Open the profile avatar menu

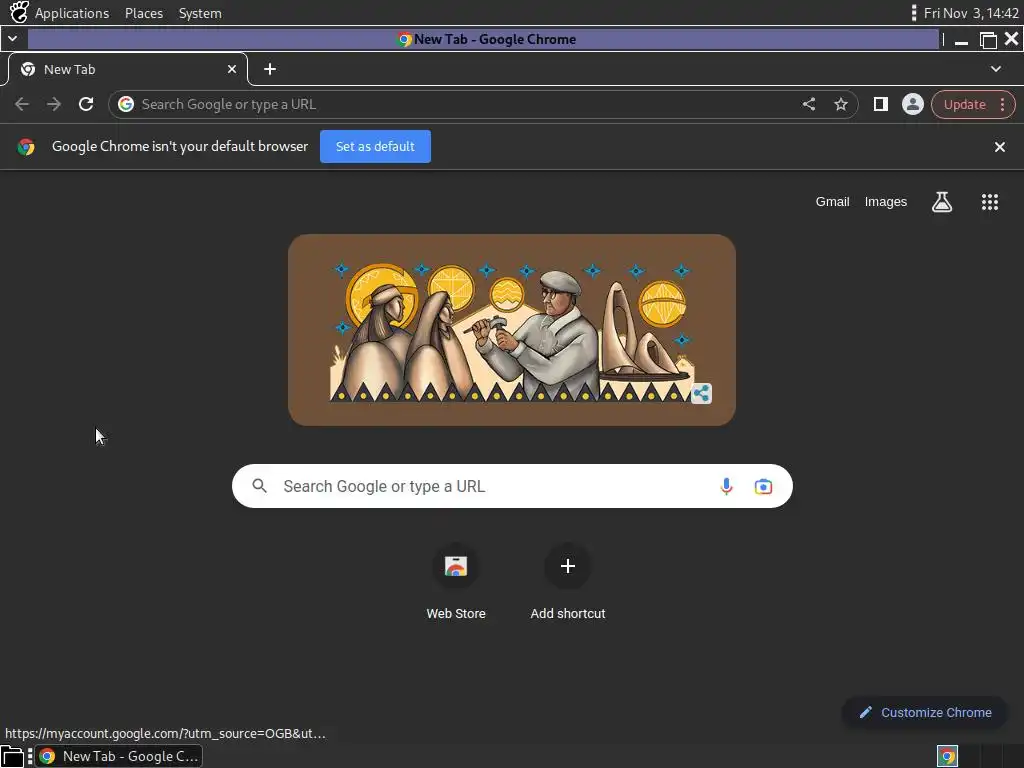912,104
